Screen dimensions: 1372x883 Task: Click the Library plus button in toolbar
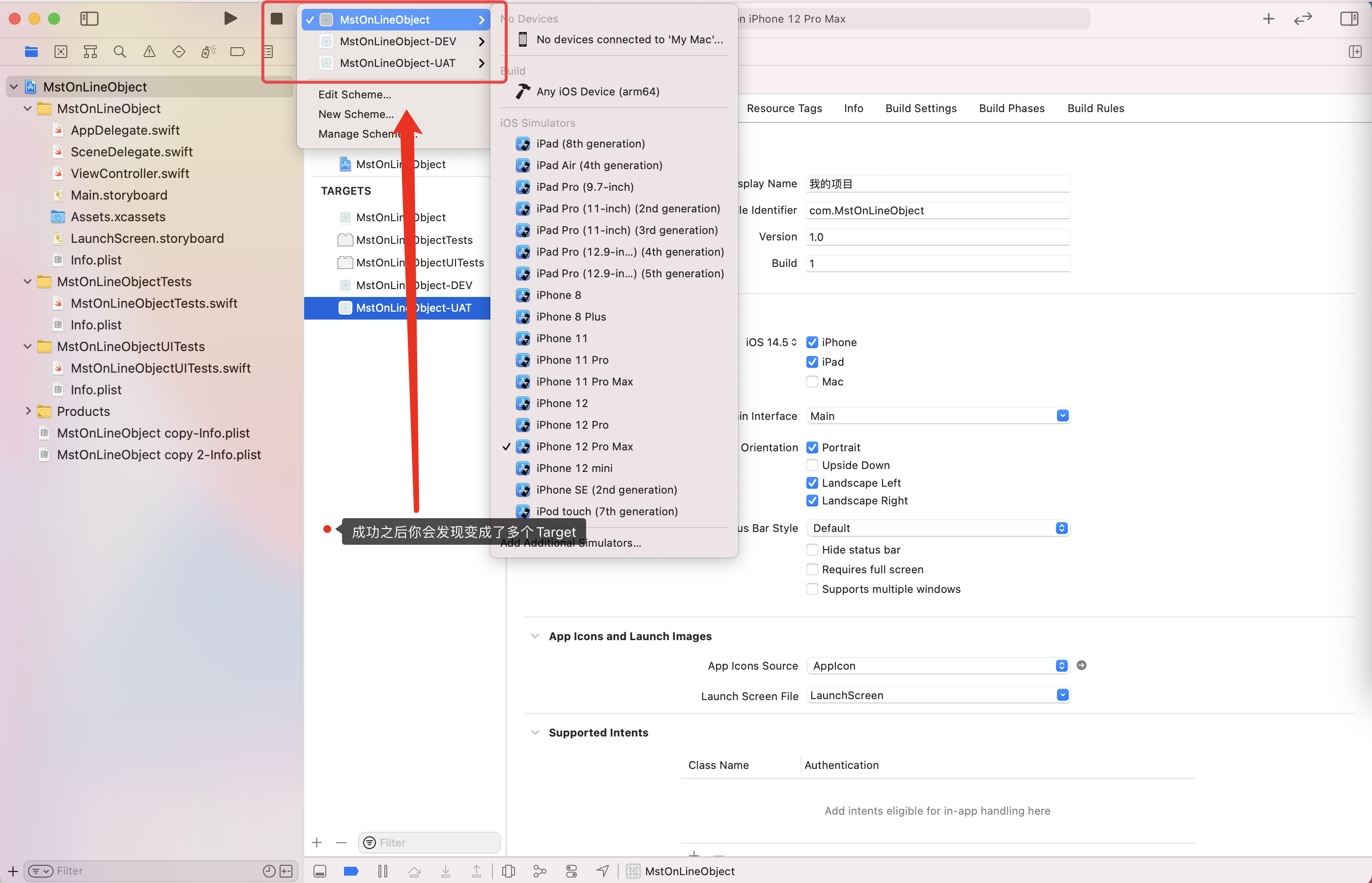pyautogui.click(x=1269, y=19)
